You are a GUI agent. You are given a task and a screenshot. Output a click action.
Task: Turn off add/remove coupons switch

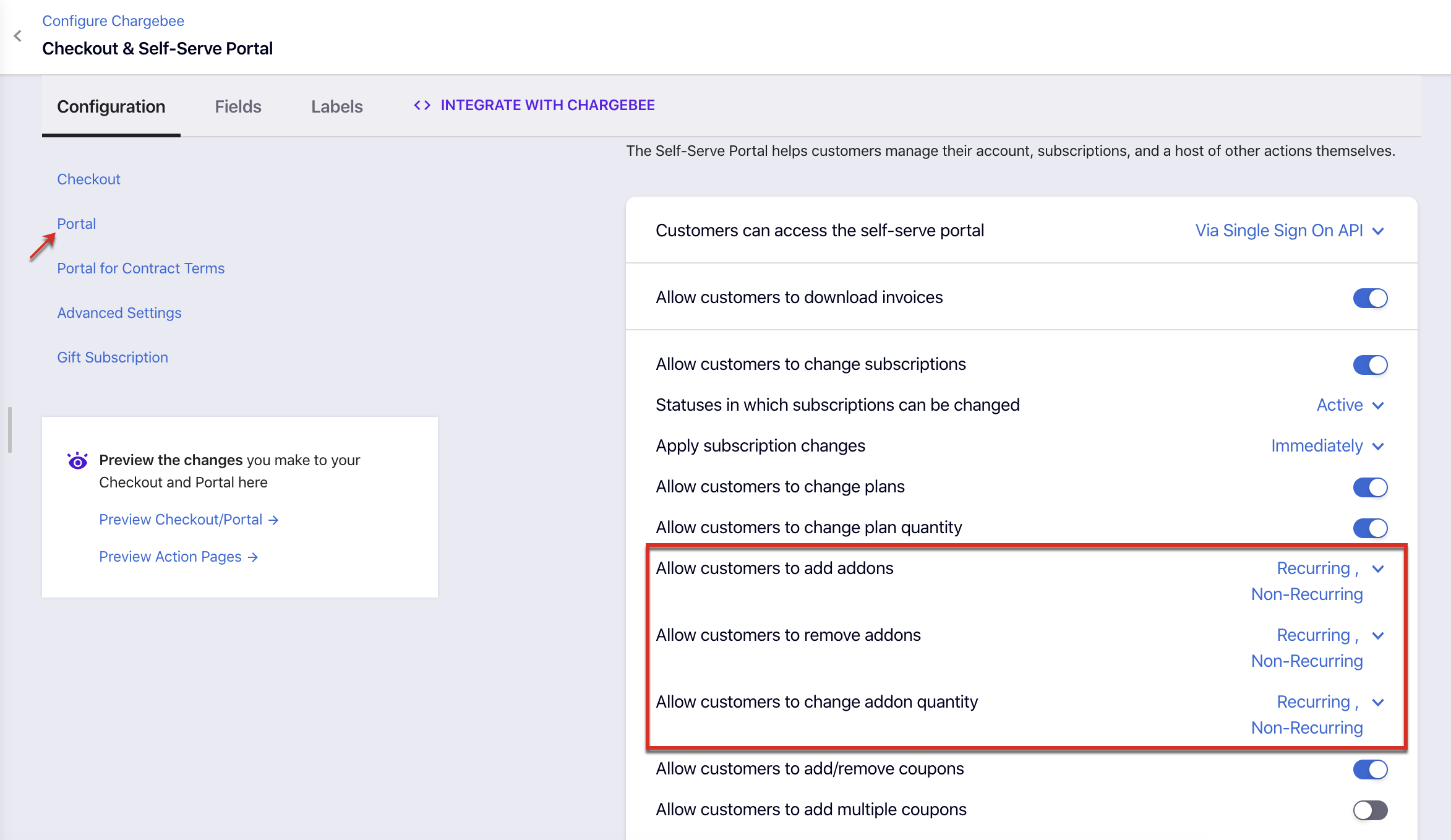(x=1370, y=769)
